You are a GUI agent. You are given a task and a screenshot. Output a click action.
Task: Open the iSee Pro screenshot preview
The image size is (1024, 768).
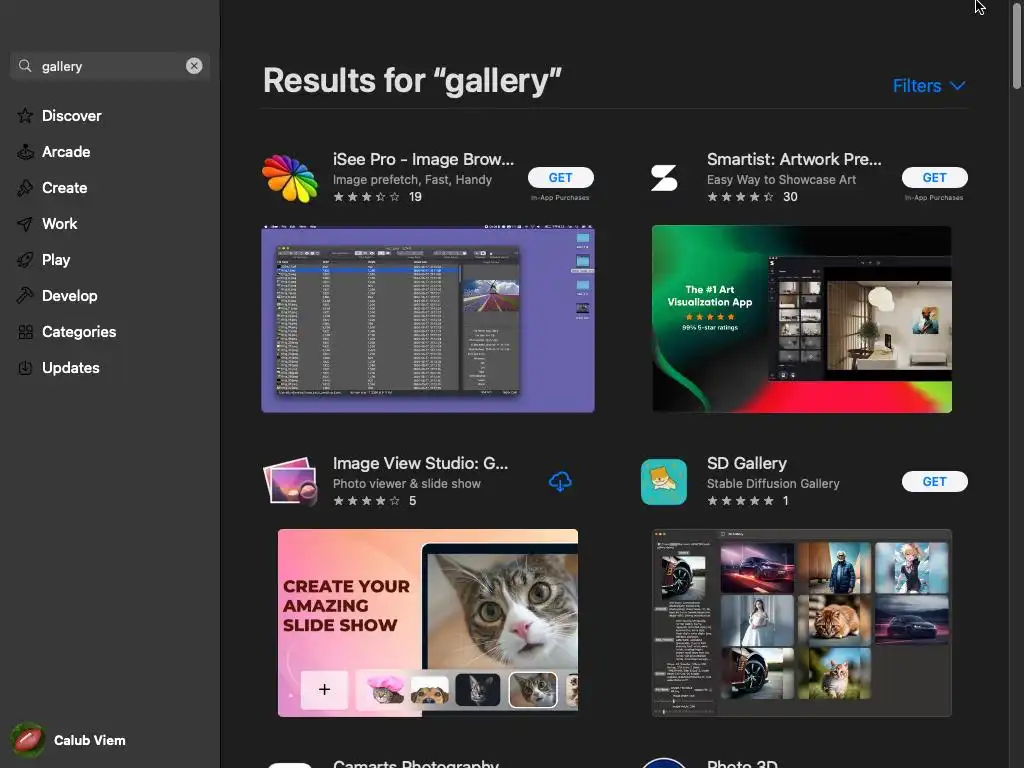(x=428, y=319)
